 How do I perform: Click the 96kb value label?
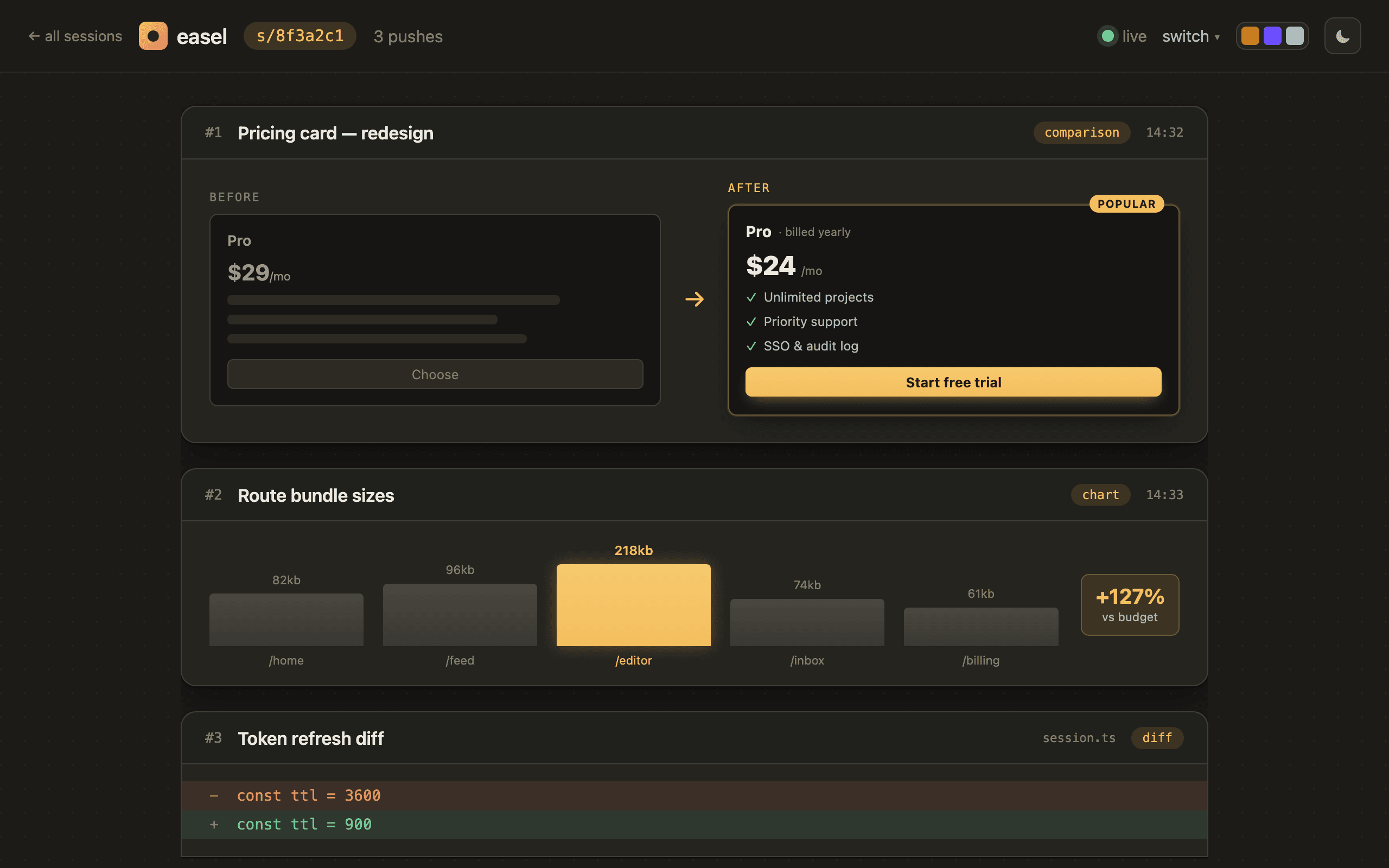tap(460, 570)
